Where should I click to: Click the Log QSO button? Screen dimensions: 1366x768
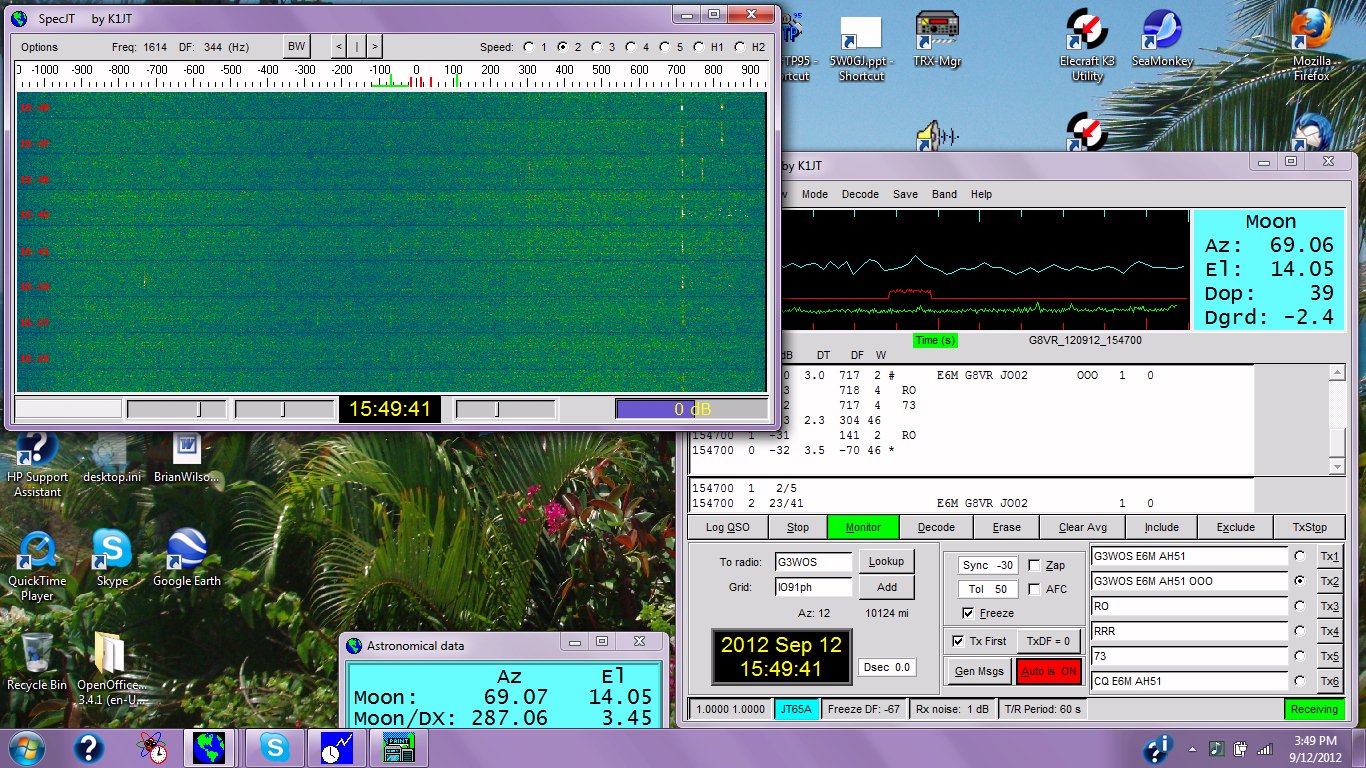727,527
